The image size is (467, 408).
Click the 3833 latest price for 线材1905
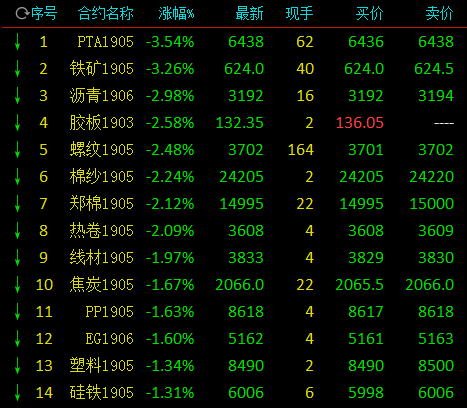coord(246,258)
